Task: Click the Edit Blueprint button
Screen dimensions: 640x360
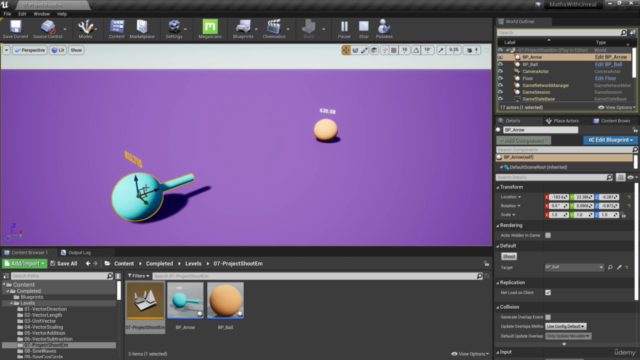Action: point(610,140)
